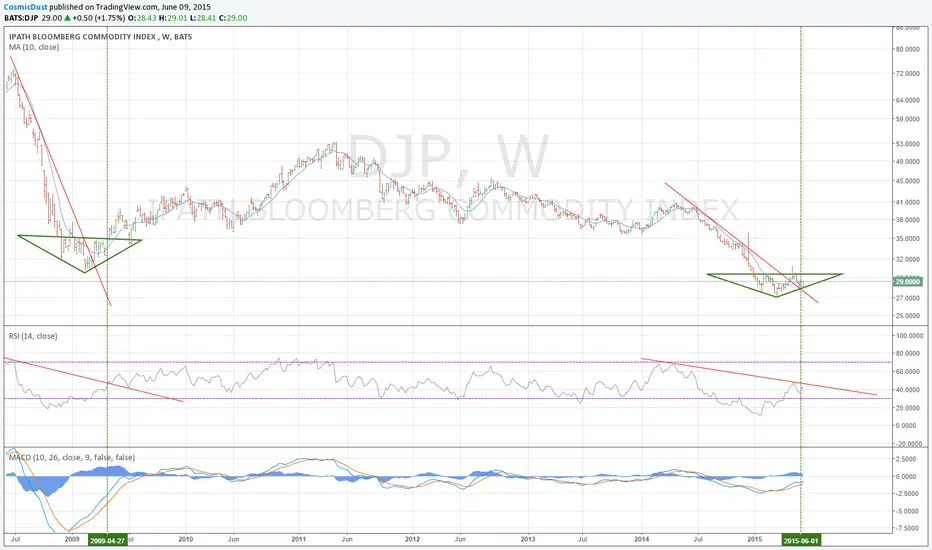Click the -2.5000 MACD axis label
This screenshot has width=932, height=550.
[x=906, y=494]
